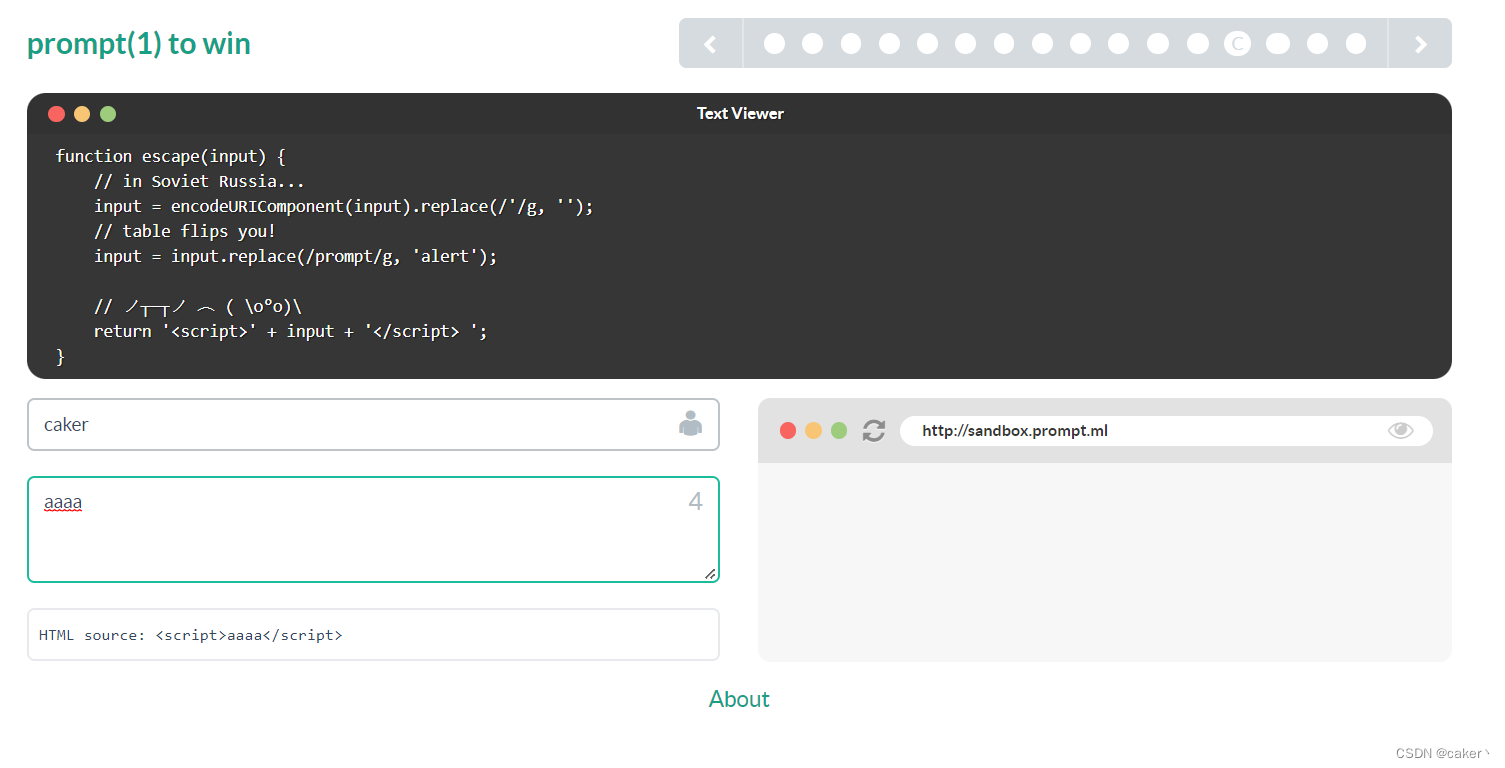
Task: Select the level dot immediately before C
Action: click(1198, 43)
